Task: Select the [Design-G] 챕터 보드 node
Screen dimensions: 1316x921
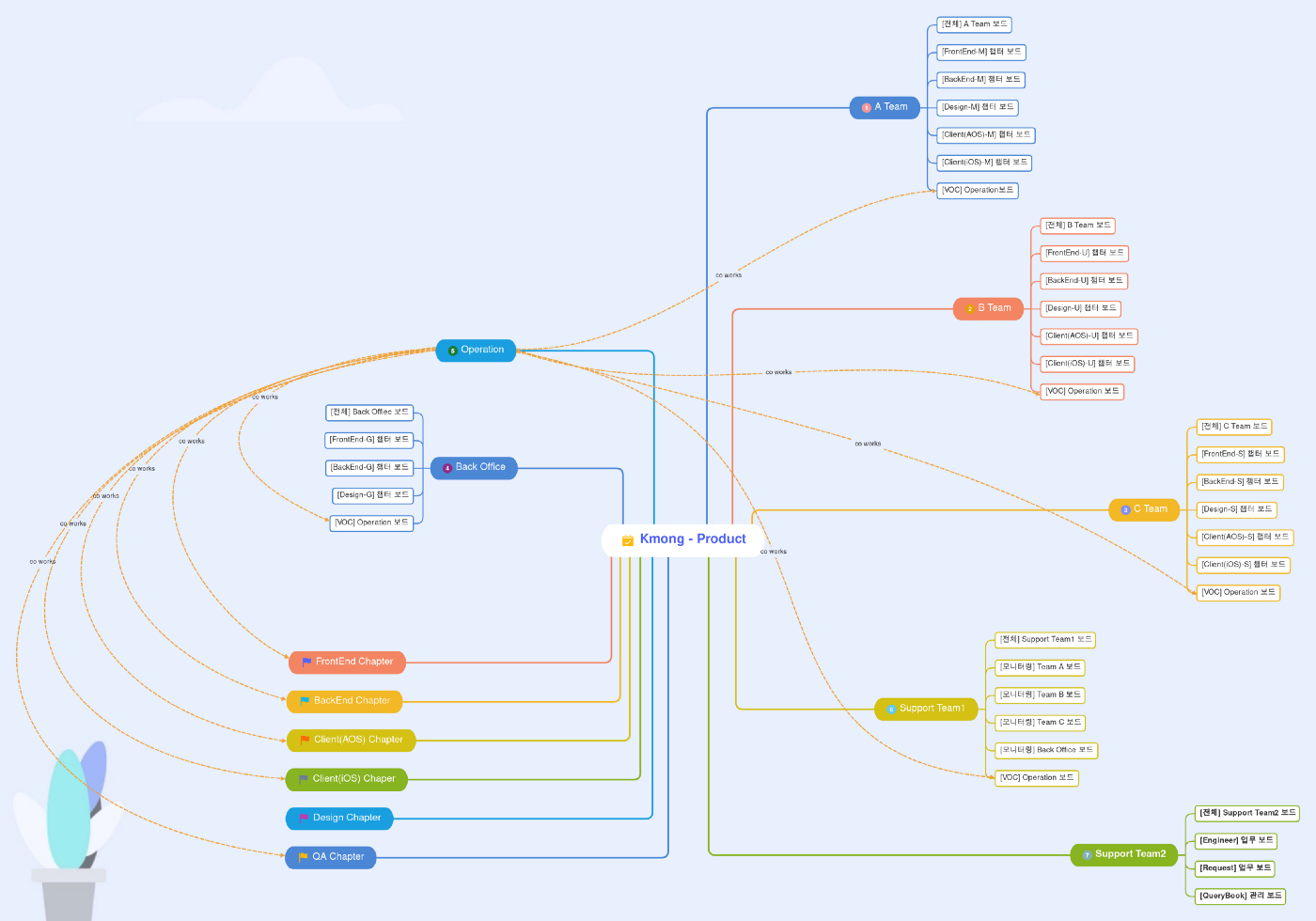Action: 373,495
